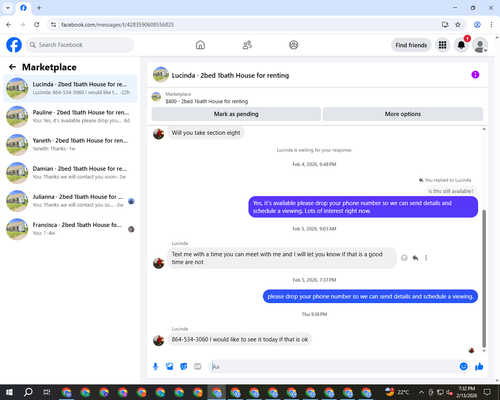The width and height of the screenshot is (500, 400).
Task: Show hidden system tray icons
Action: 421,392
